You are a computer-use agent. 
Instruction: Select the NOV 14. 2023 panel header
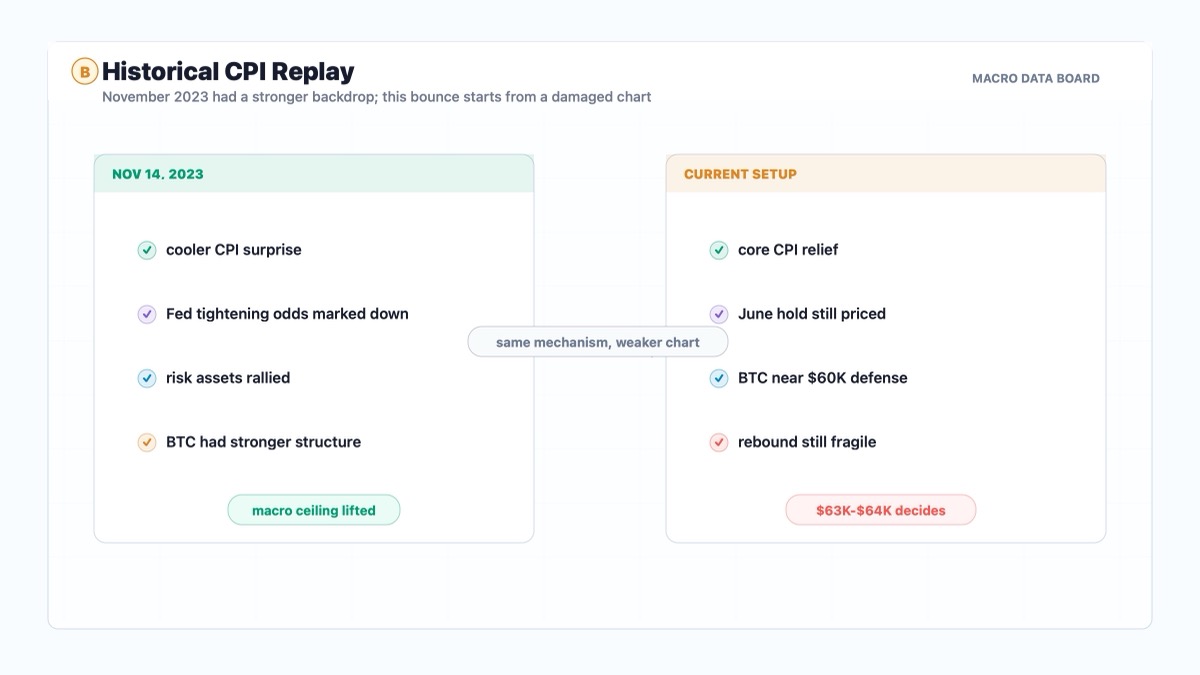(x=314, y=174)
